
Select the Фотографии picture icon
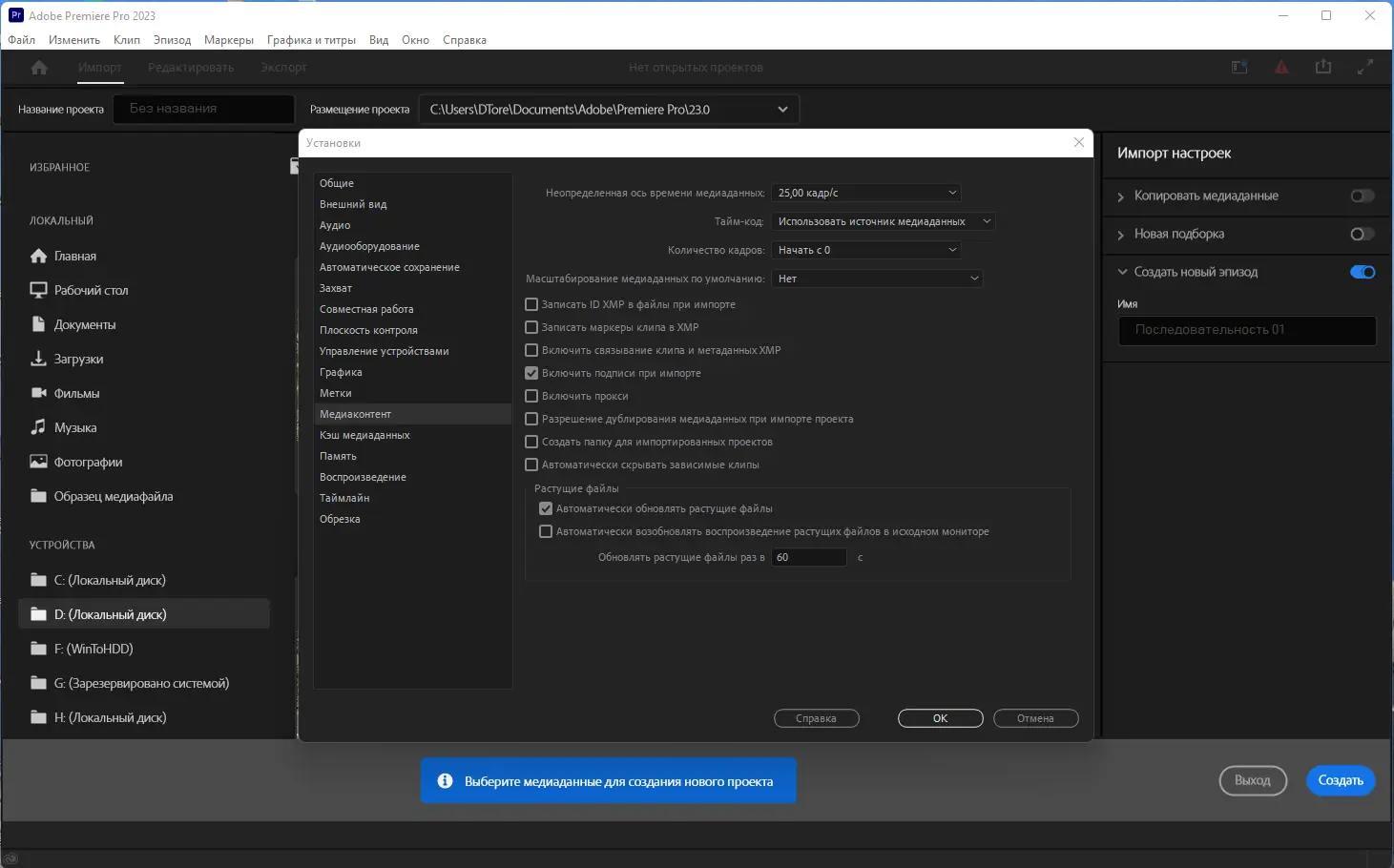[38, 462]
